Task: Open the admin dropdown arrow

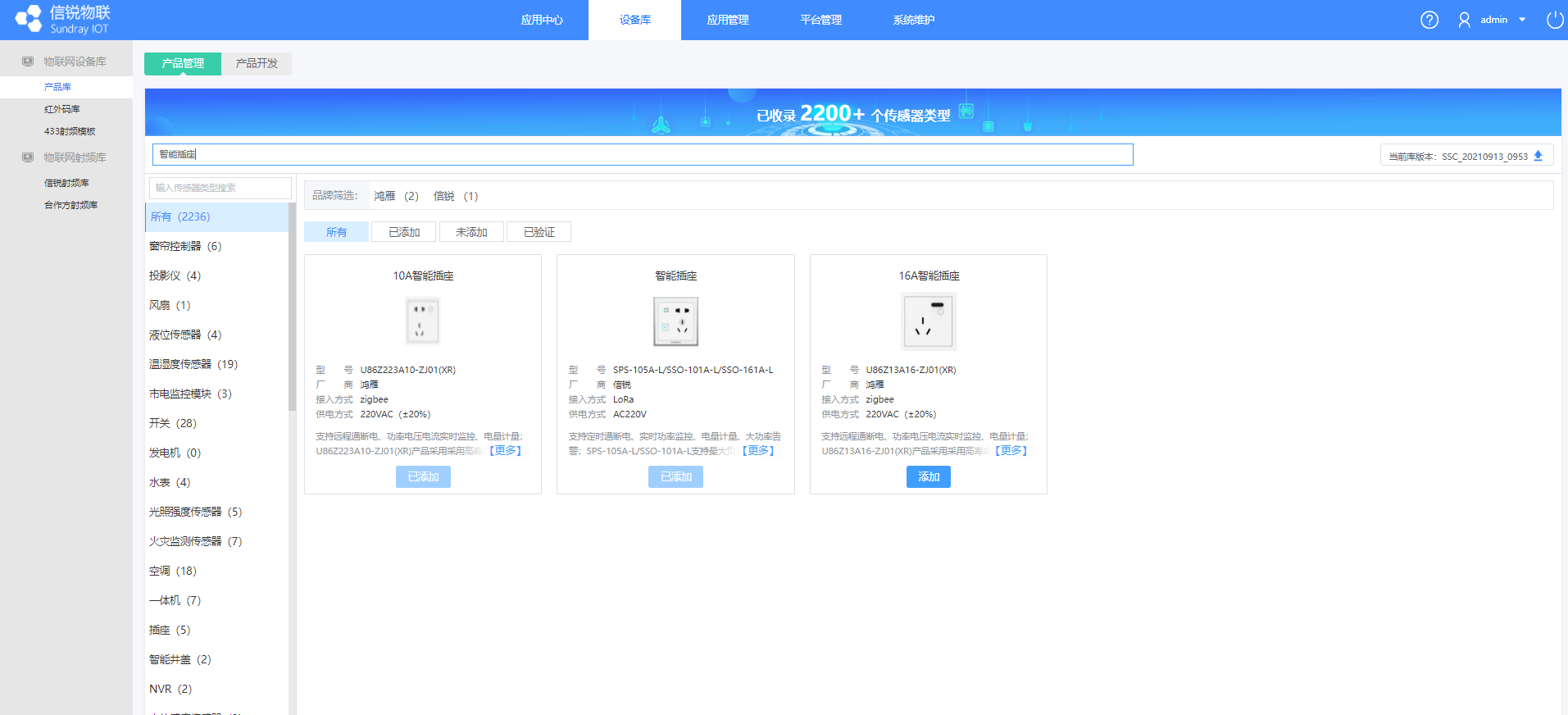Action: [1522, 20]
